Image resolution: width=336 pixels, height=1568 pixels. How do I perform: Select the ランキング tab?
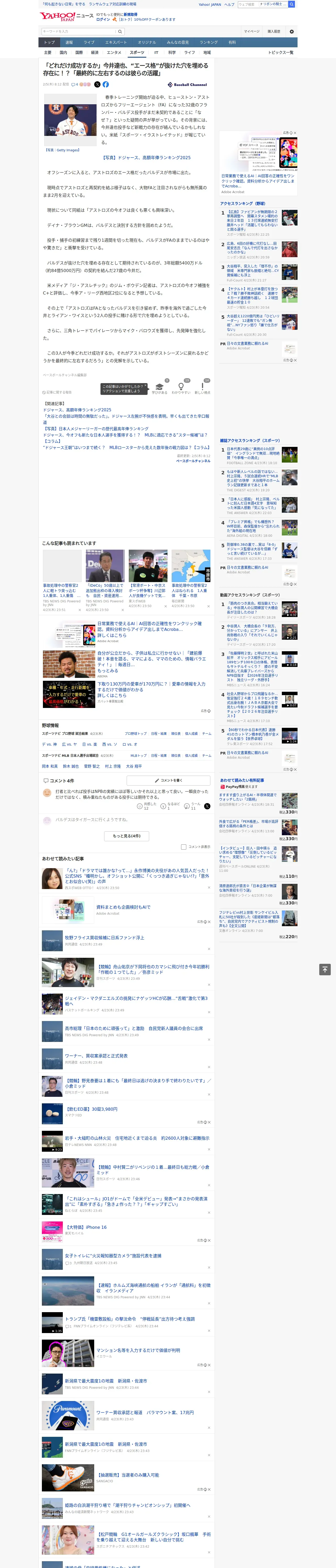click(209, 43)
